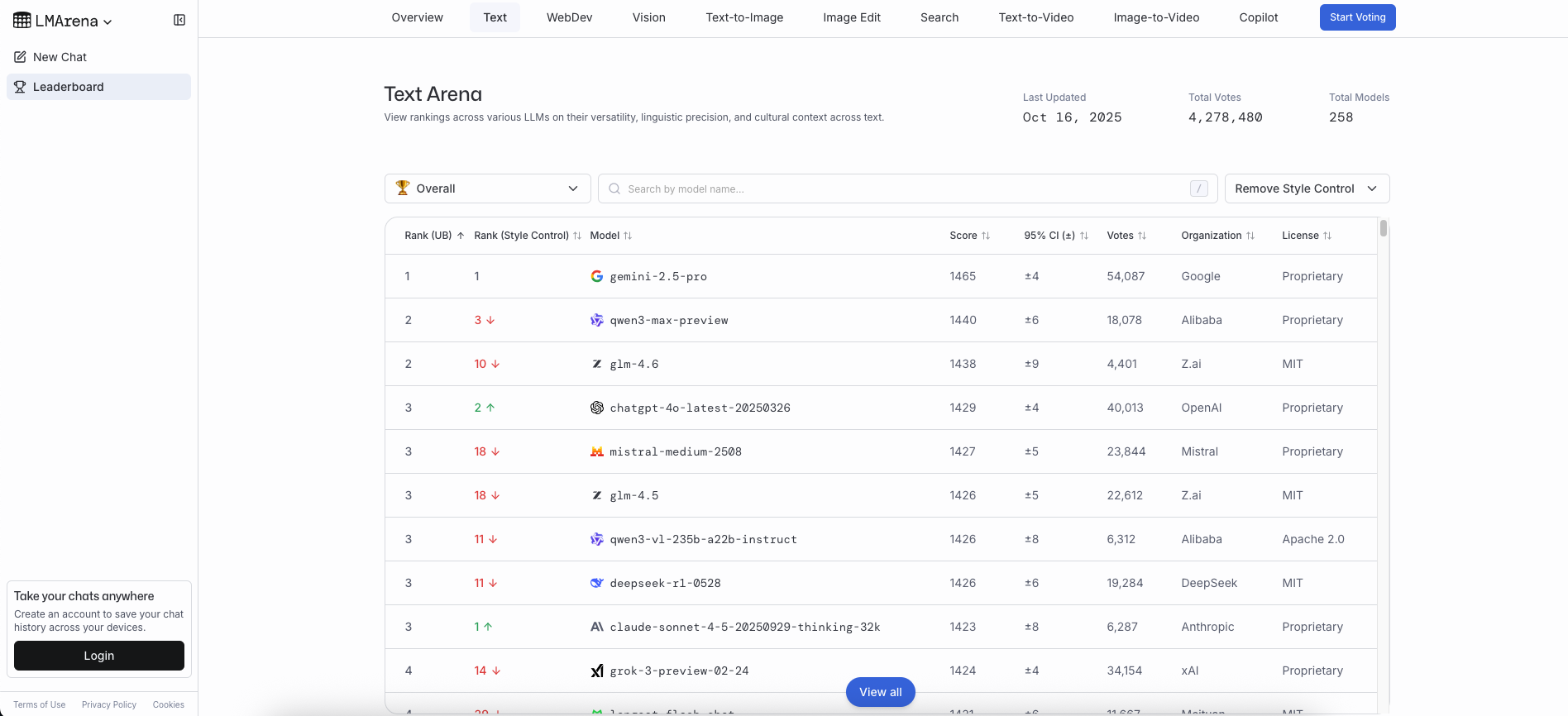The height and width of the screenshot is (716, 1568).
Task: Click the DeepSeek logo beside deepseek-r1-0528
Action: (x=596, y=583)
